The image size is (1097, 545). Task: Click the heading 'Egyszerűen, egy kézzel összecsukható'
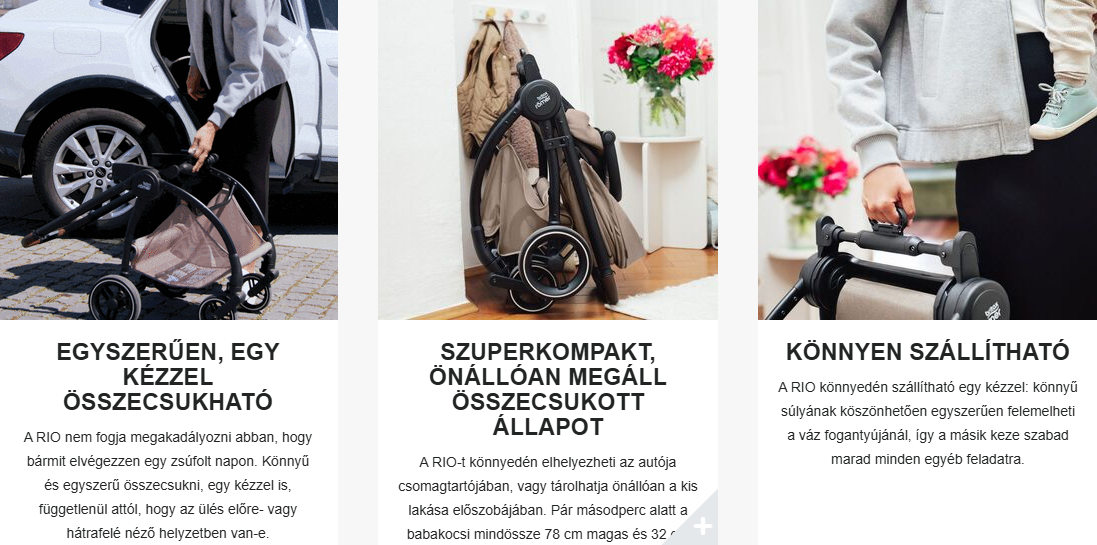click(x=168, y=376)
